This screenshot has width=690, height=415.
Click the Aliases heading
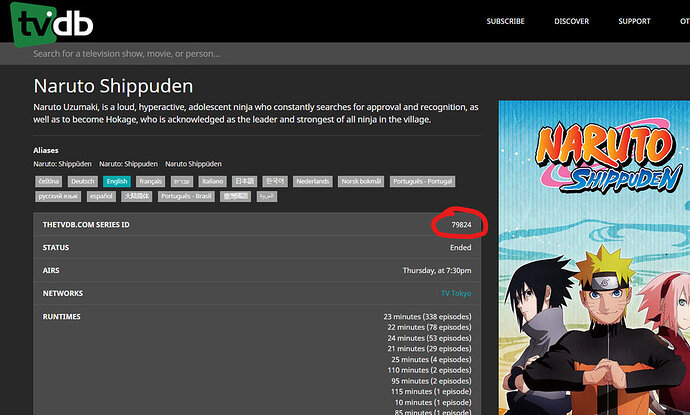pyautogui.click(x=46, y=150)
